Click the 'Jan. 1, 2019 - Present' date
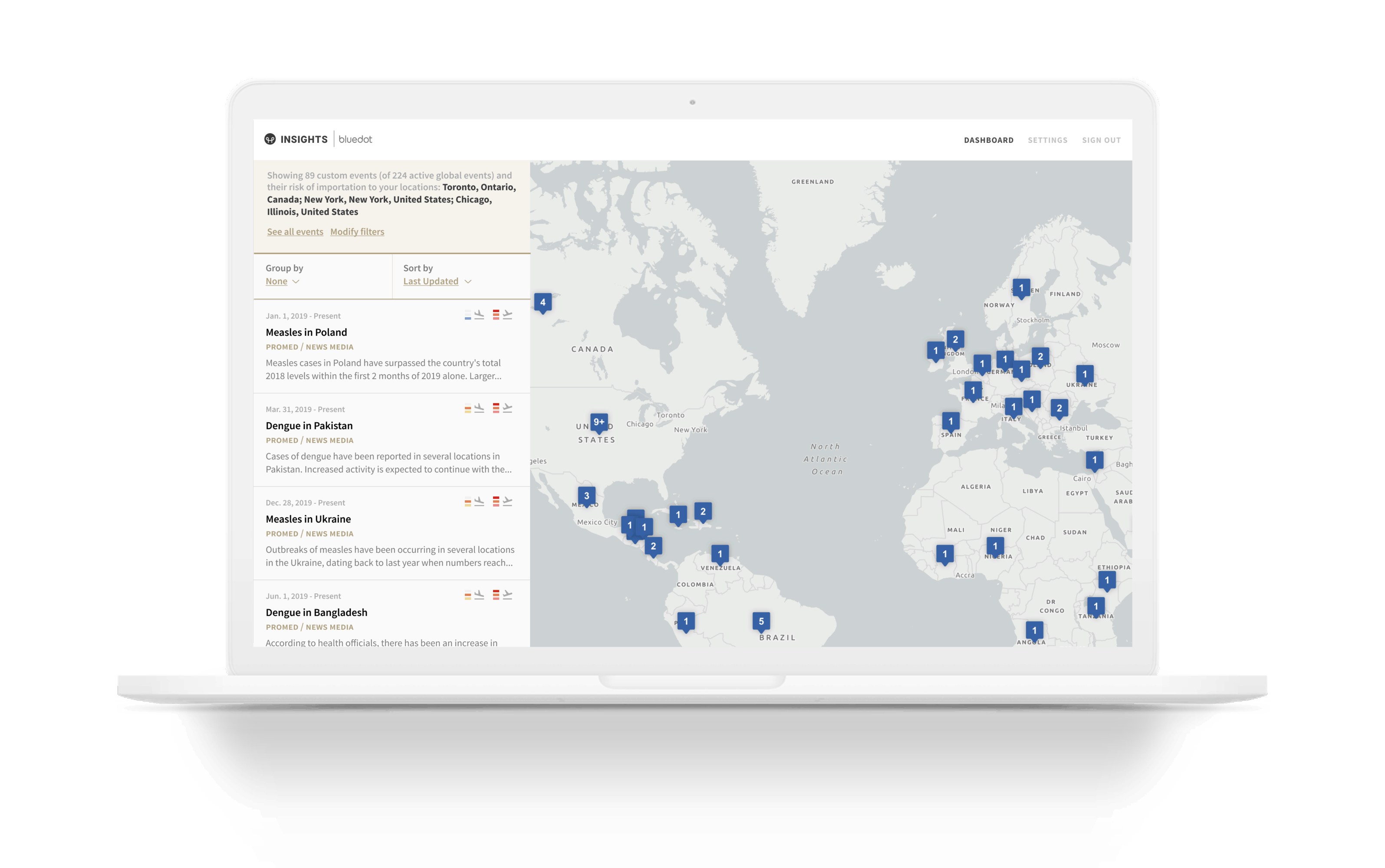The width and height of the screenshot is (1385, 868). (x=303, y=316)
